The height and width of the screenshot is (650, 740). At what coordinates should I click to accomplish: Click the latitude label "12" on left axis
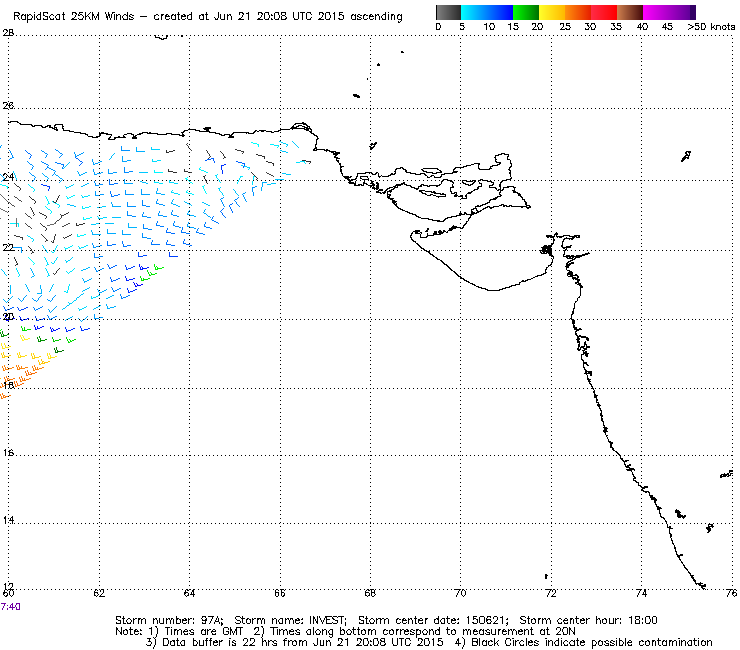(x=8, y=586)
